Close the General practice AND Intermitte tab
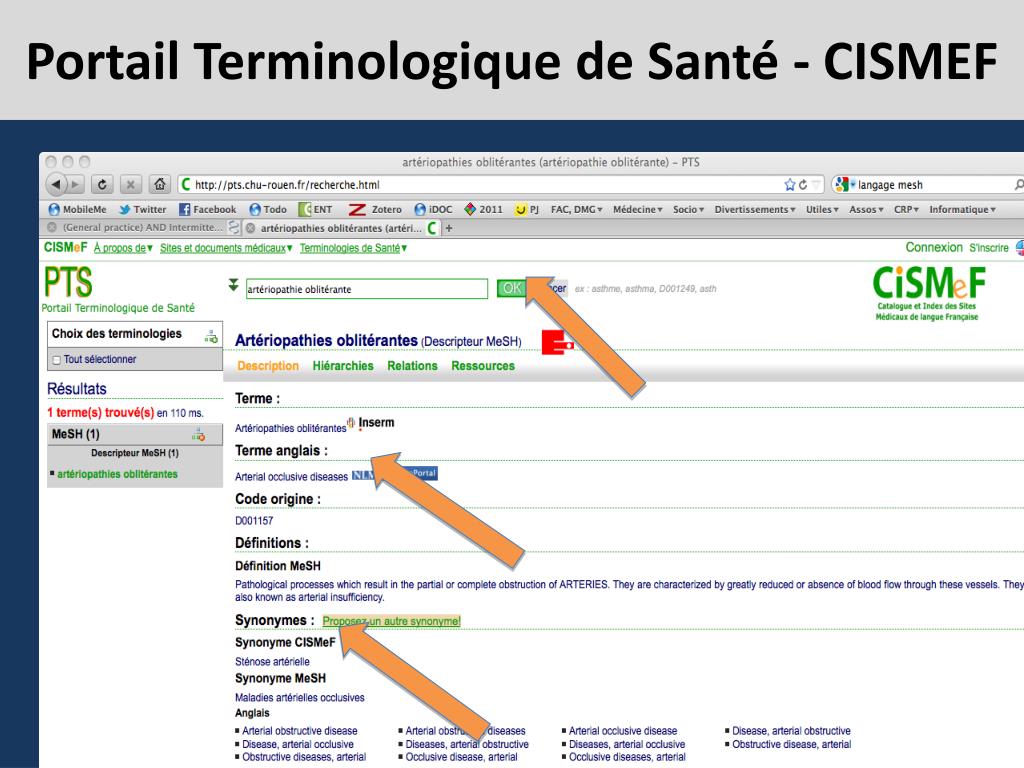This screenshot has height=768, width=1024. coord(52,227)
